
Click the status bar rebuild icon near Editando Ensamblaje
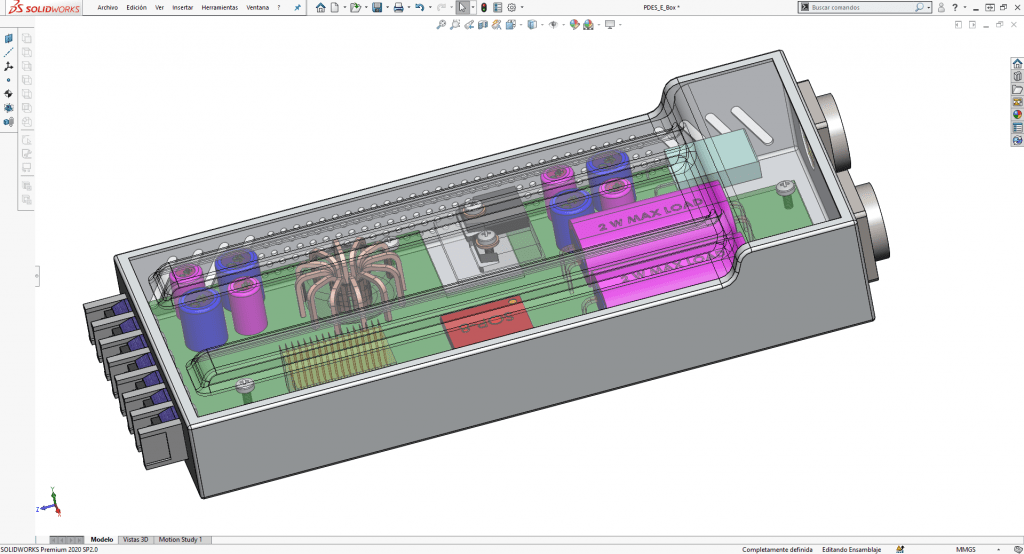click(900, 549)
